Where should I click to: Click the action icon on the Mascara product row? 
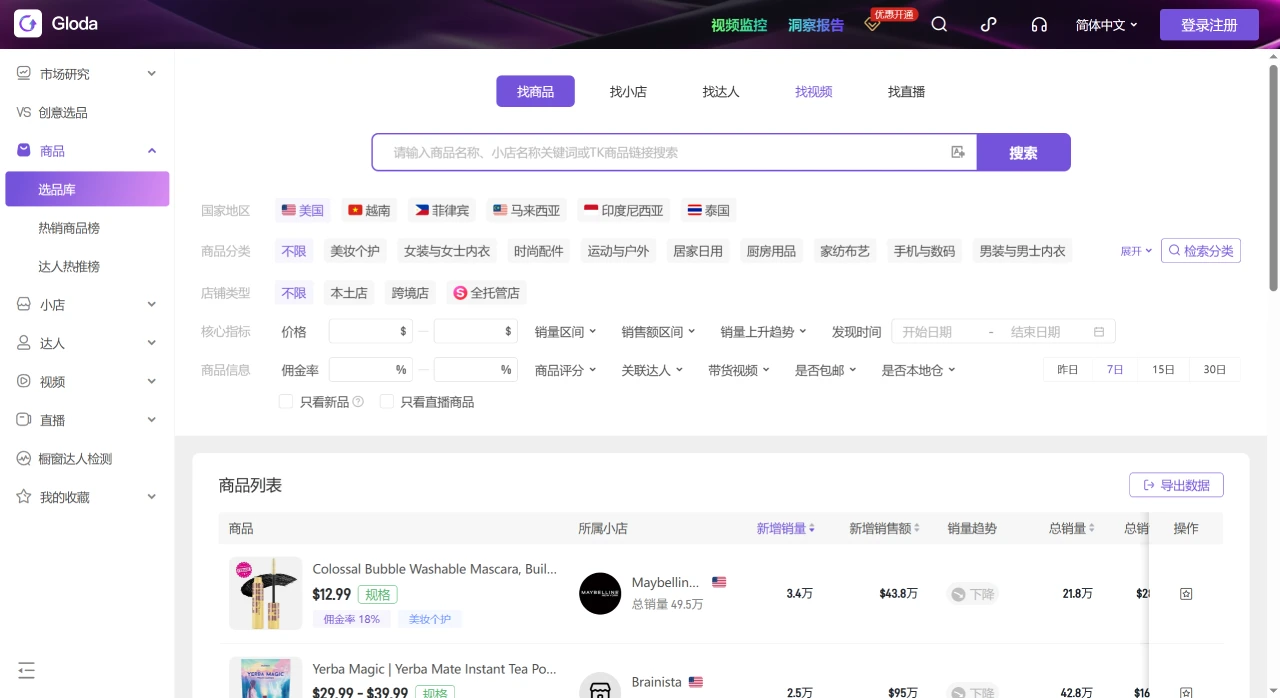point(1185,593)
